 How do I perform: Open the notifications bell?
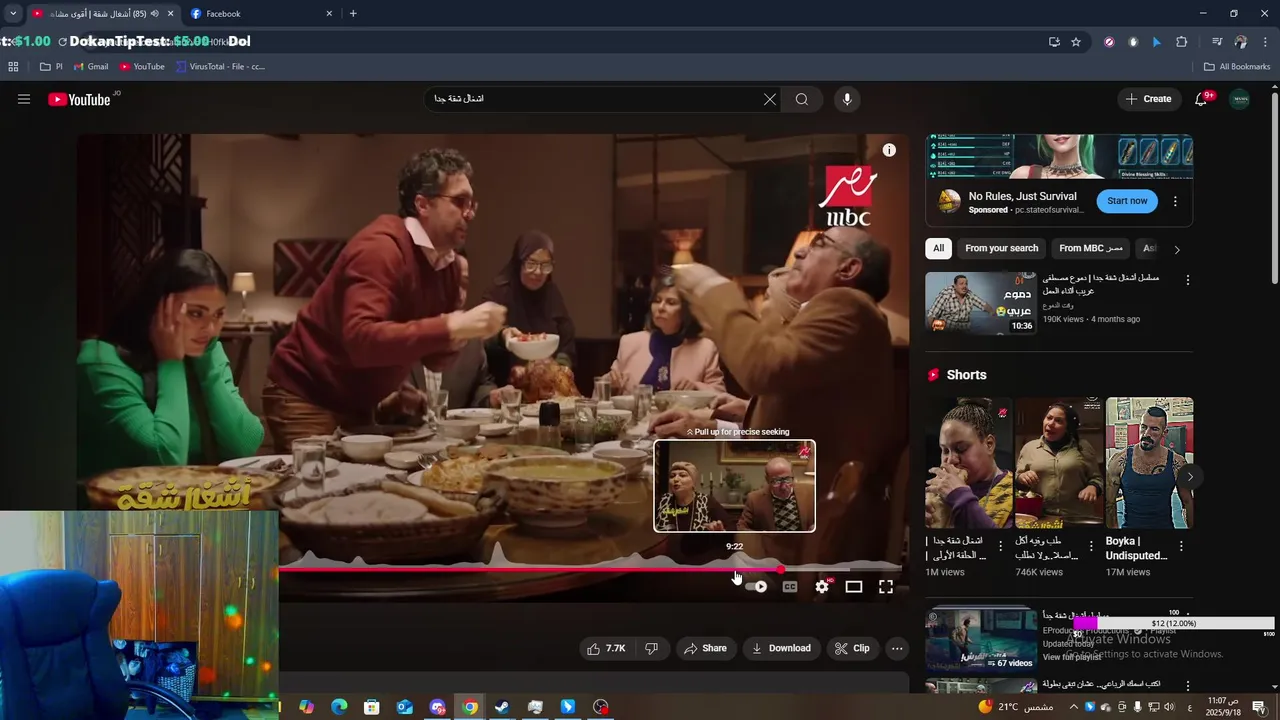pyautogui.click(x=1202, y=99)
